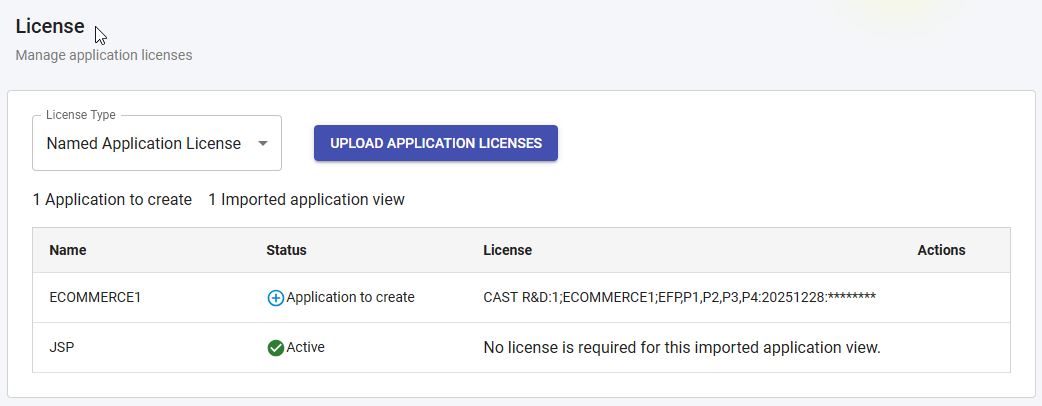Viewport: 1042px width, 406px height.
Task: Open the License Type dropdown arrow
Action: [263, 144]
